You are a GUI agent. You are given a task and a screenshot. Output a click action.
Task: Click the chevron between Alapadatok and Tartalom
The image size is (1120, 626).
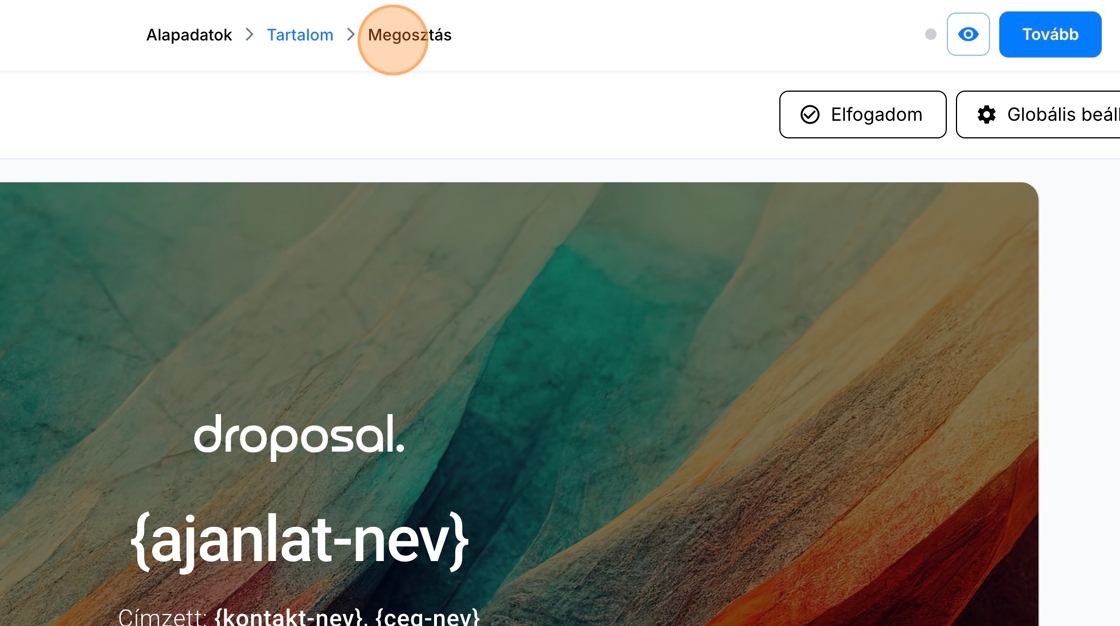click(249, 34)
